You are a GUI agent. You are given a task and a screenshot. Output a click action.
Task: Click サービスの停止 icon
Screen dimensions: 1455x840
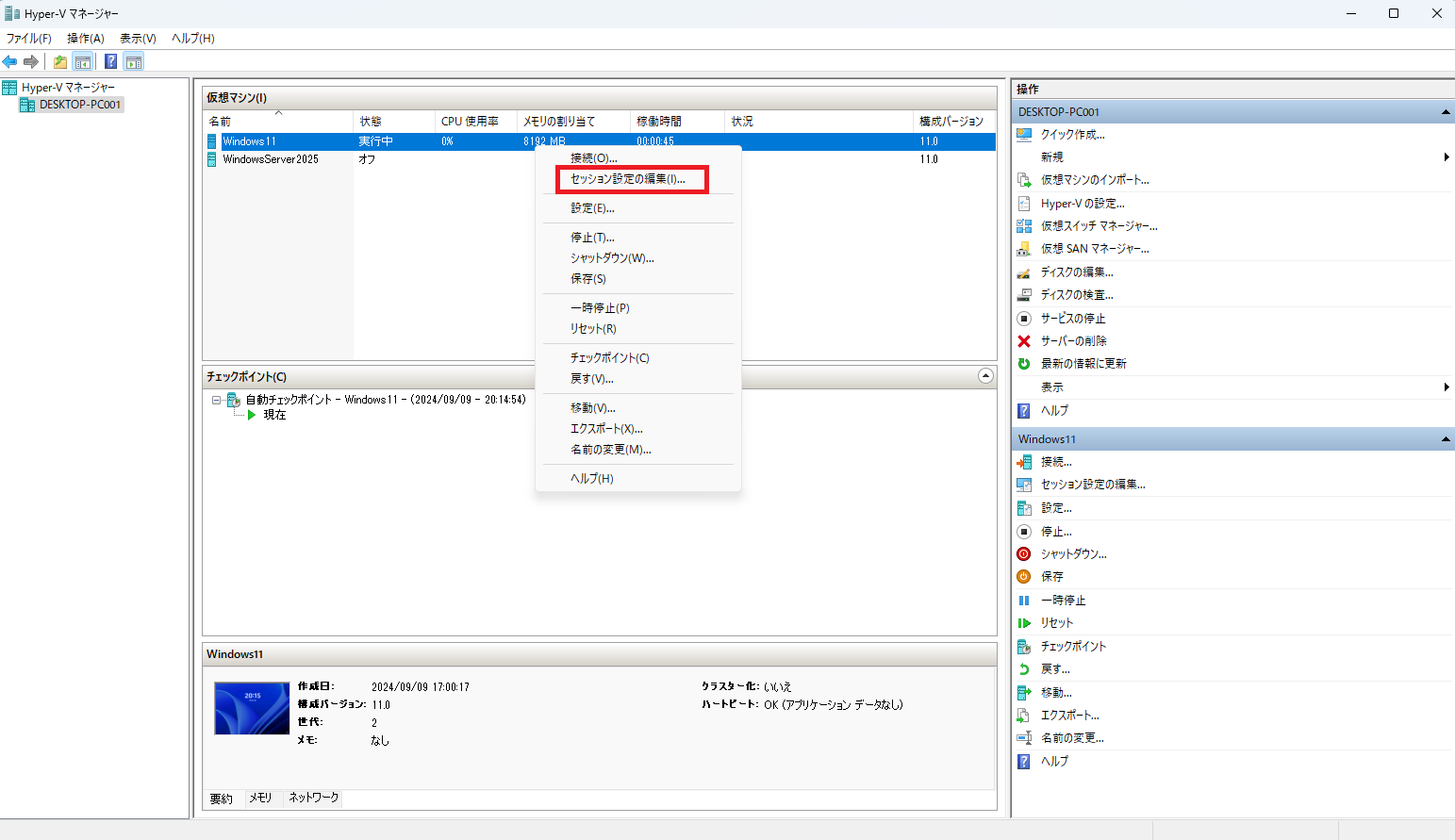pyautogui.click(x=1024, y=319)
